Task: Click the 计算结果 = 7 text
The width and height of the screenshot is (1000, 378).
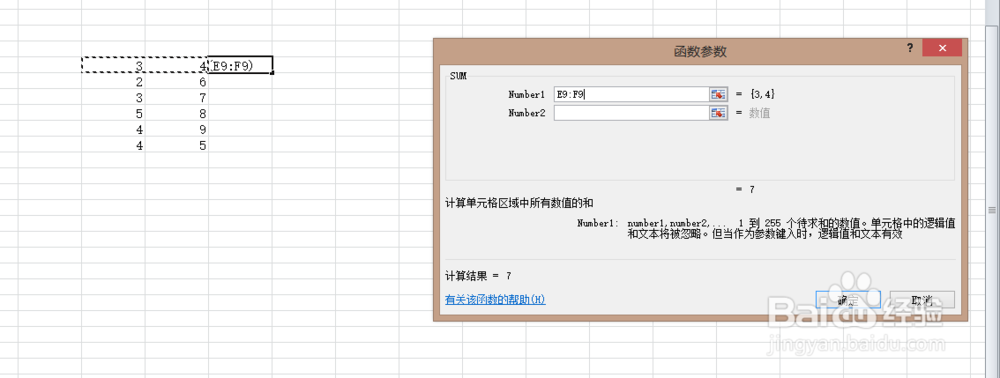Action: pos(478,275)
